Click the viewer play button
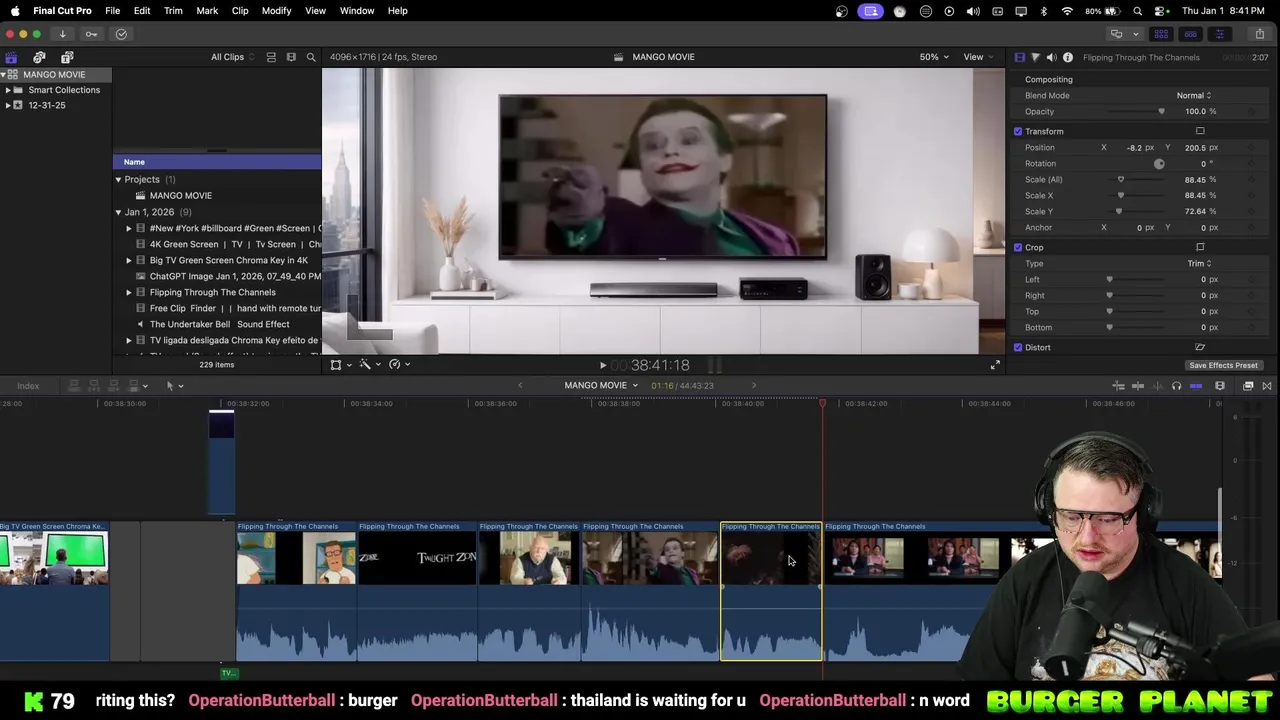Image resolution: width=1280 pixels, height=720 pixels. (x=602, y=366)
